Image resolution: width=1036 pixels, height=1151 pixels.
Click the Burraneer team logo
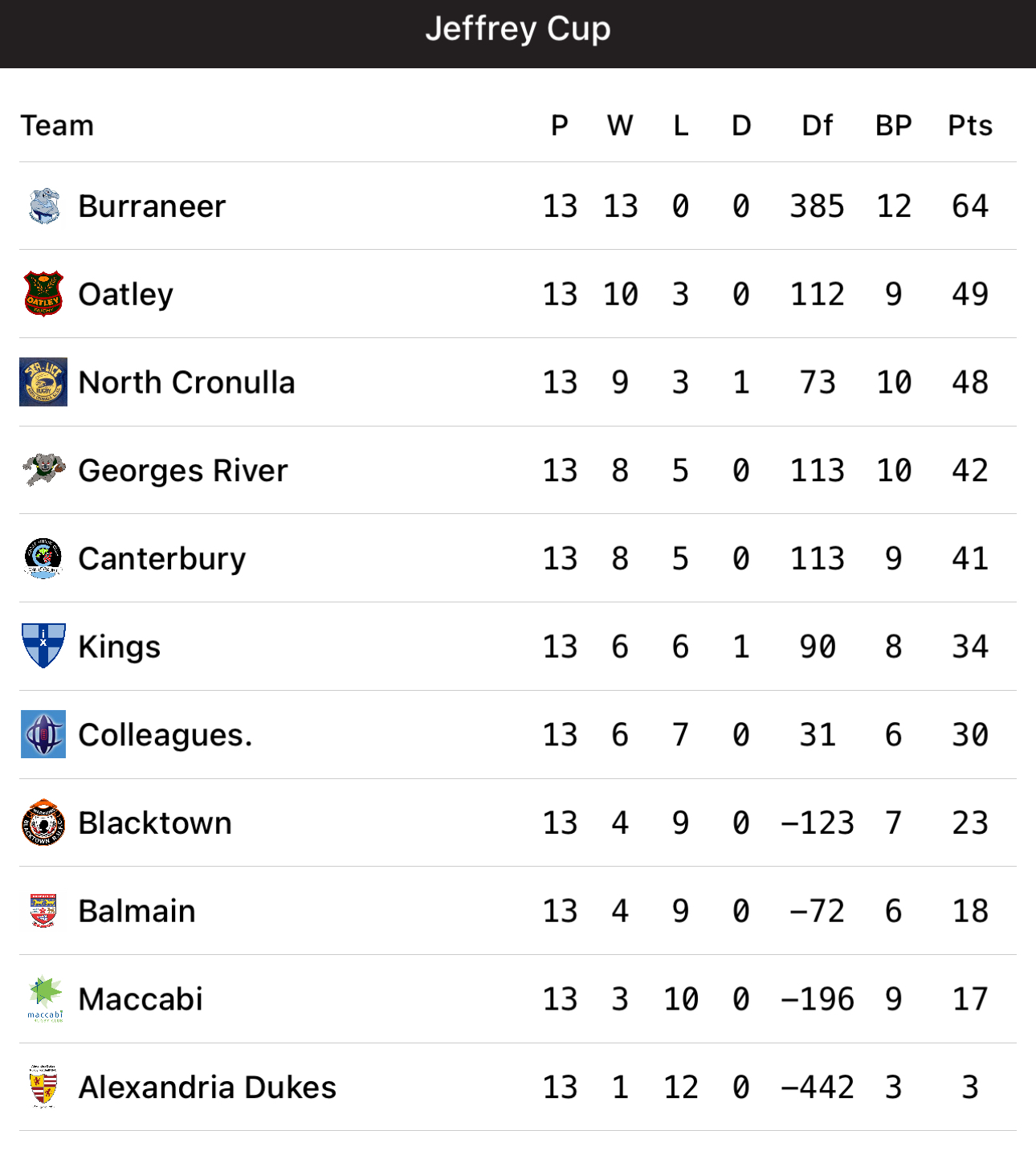point(43,206)
